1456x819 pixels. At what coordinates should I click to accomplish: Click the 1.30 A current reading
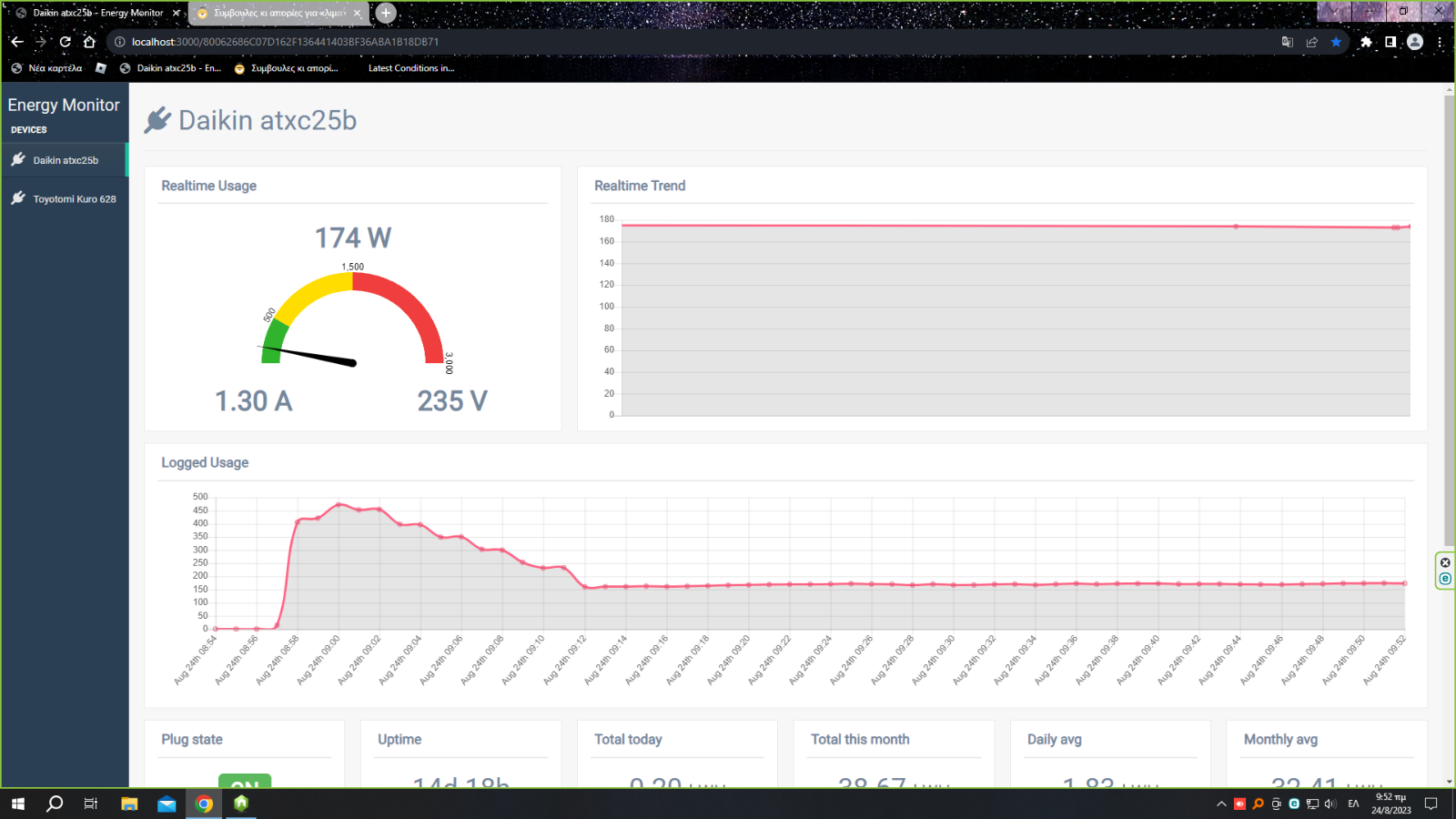coord(253,400)
